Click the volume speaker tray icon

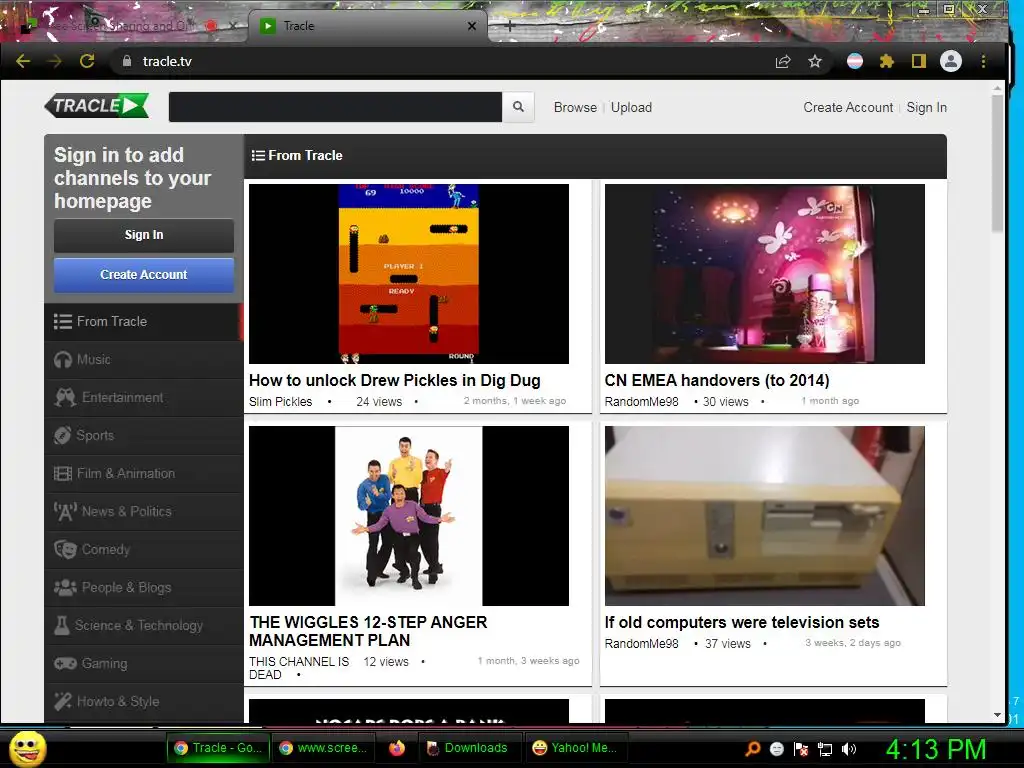pyautogui.click(x=849, y=749)
